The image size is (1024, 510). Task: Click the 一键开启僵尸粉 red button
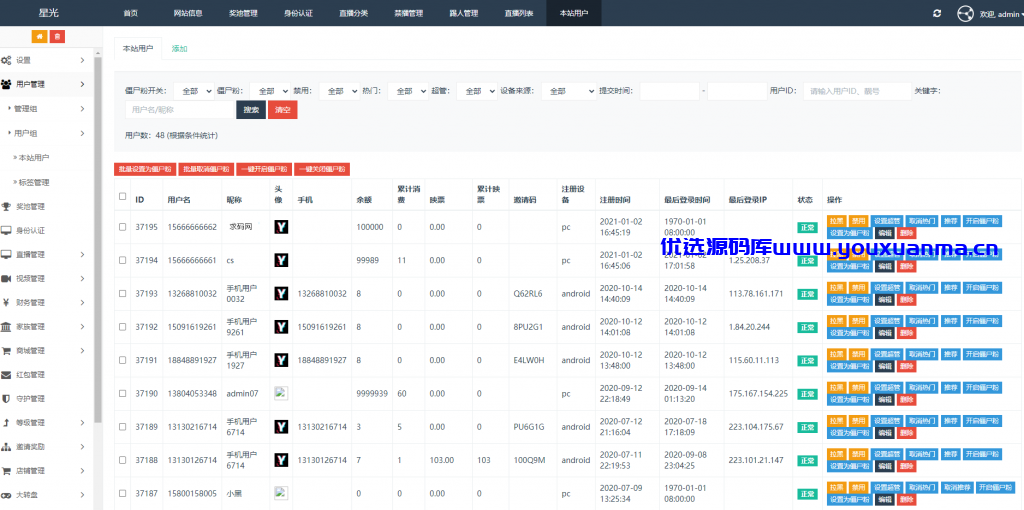click(264, 169)
